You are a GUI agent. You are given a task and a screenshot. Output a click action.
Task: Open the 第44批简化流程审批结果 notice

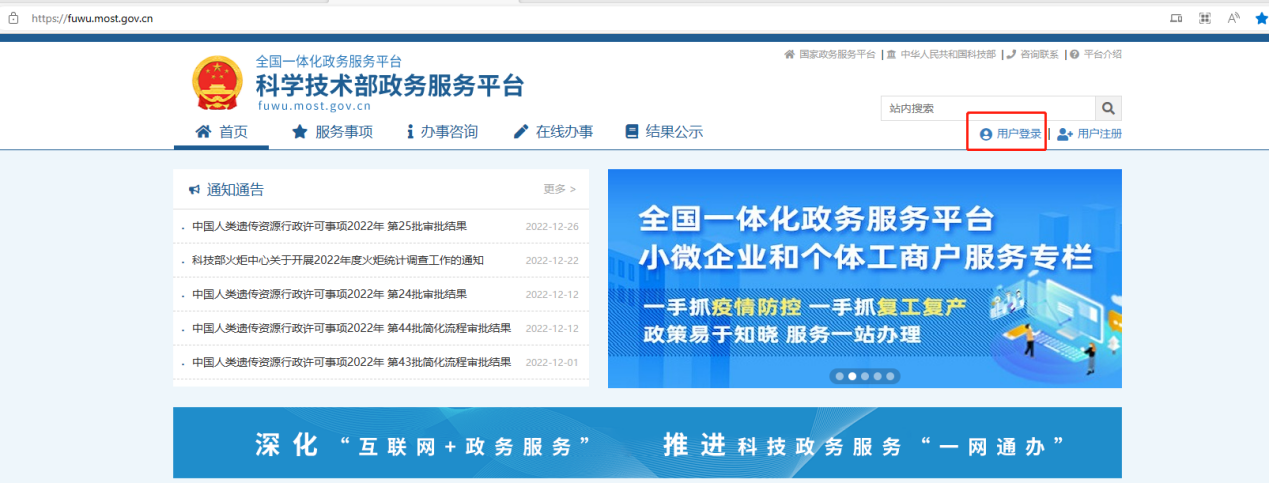pos(351,328)
